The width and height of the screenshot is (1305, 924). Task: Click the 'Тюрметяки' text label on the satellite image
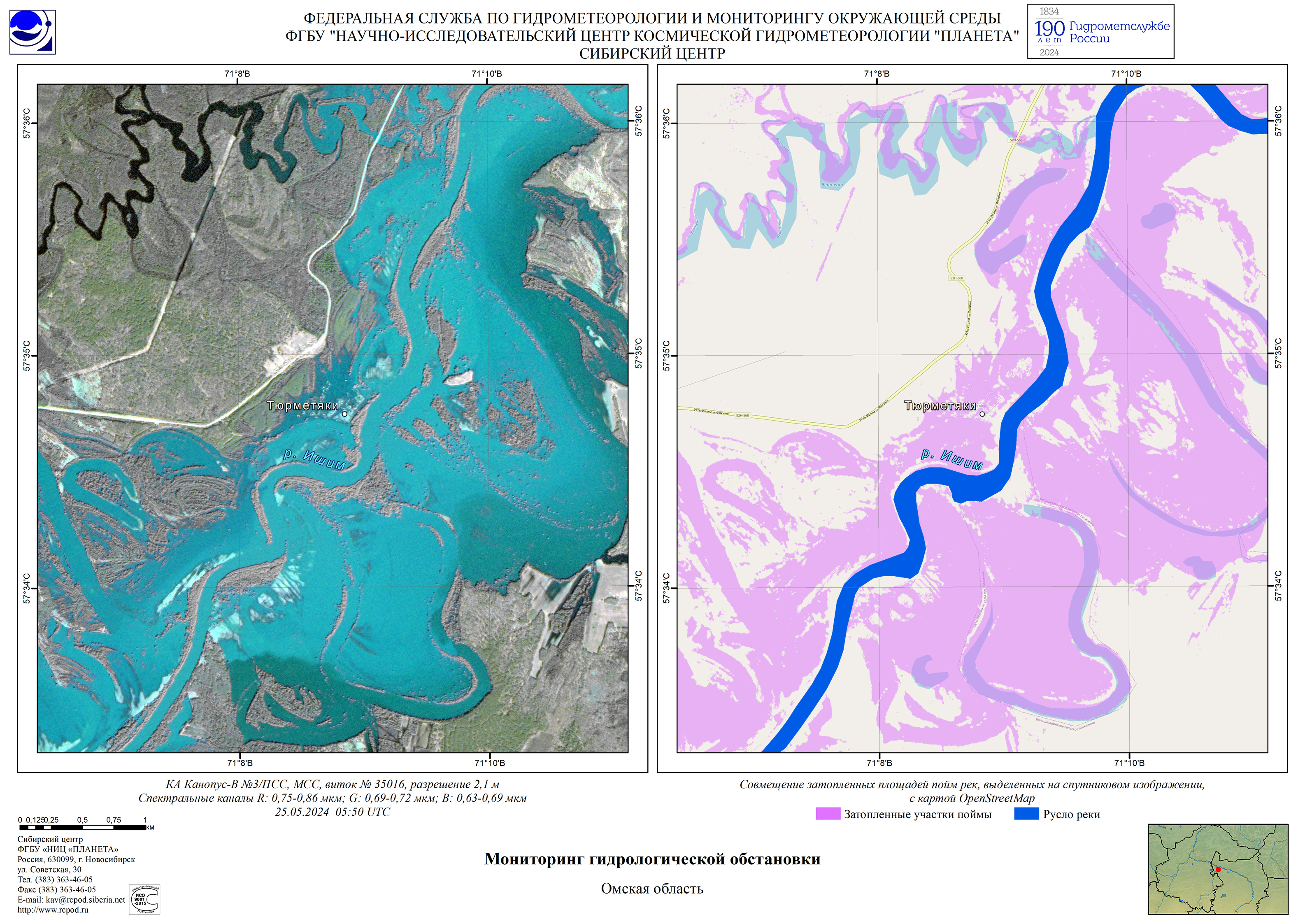tap(302, 406)
